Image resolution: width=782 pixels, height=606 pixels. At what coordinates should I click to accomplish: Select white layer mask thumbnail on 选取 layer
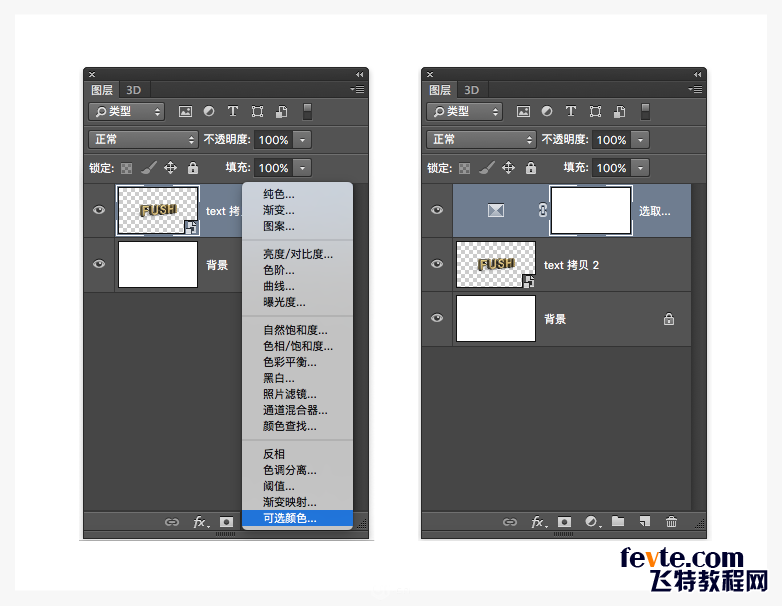coord(591,210)
